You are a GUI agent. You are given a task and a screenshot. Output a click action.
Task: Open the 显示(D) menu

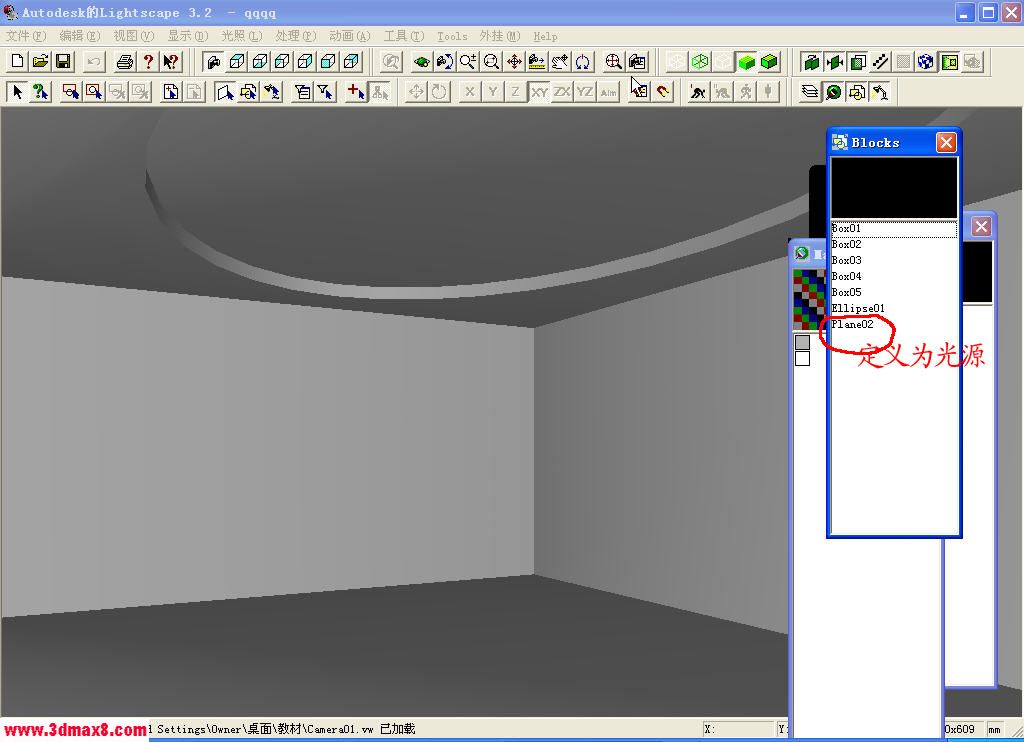188,36
